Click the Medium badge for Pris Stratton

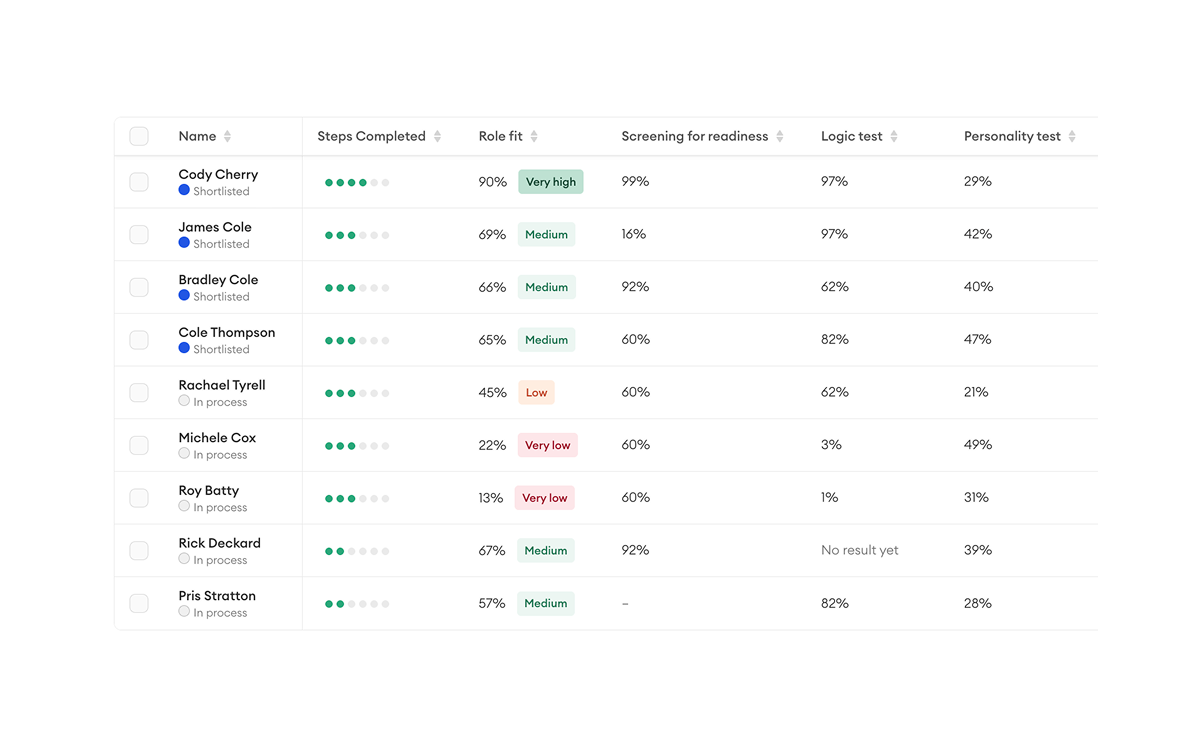pos(546,603)
